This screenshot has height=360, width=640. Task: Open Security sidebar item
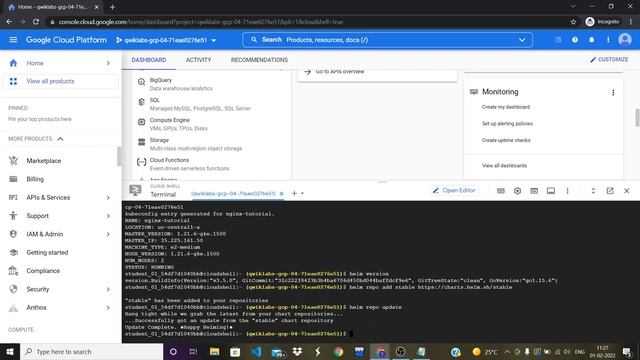tap(38, 289)
